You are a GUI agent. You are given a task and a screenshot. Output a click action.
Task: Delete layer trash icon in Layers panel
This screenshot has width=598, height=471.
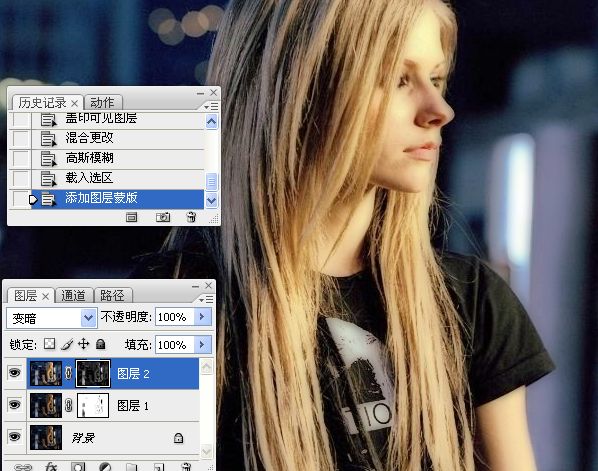pyautogui.click(x=186, y=467)
